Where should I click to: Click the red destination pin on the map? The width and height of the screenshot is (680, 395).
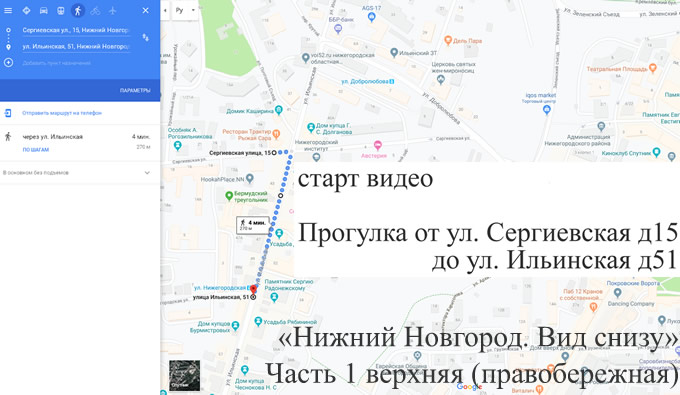(253, 289)
